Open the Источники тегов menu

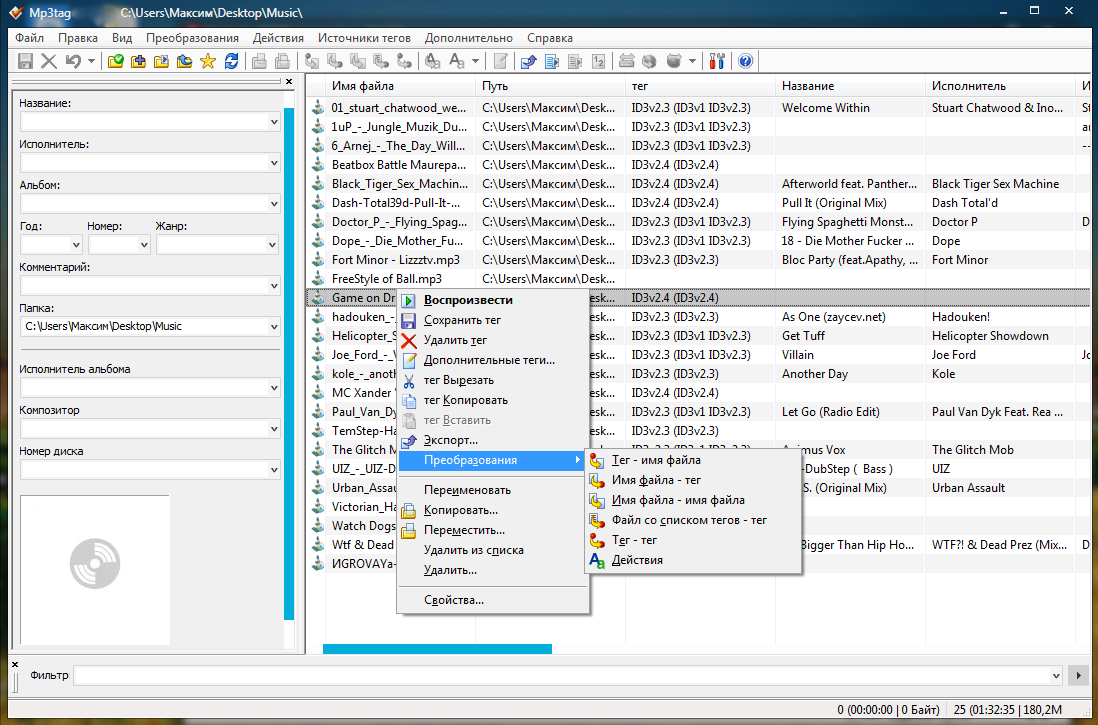(364, 38)
